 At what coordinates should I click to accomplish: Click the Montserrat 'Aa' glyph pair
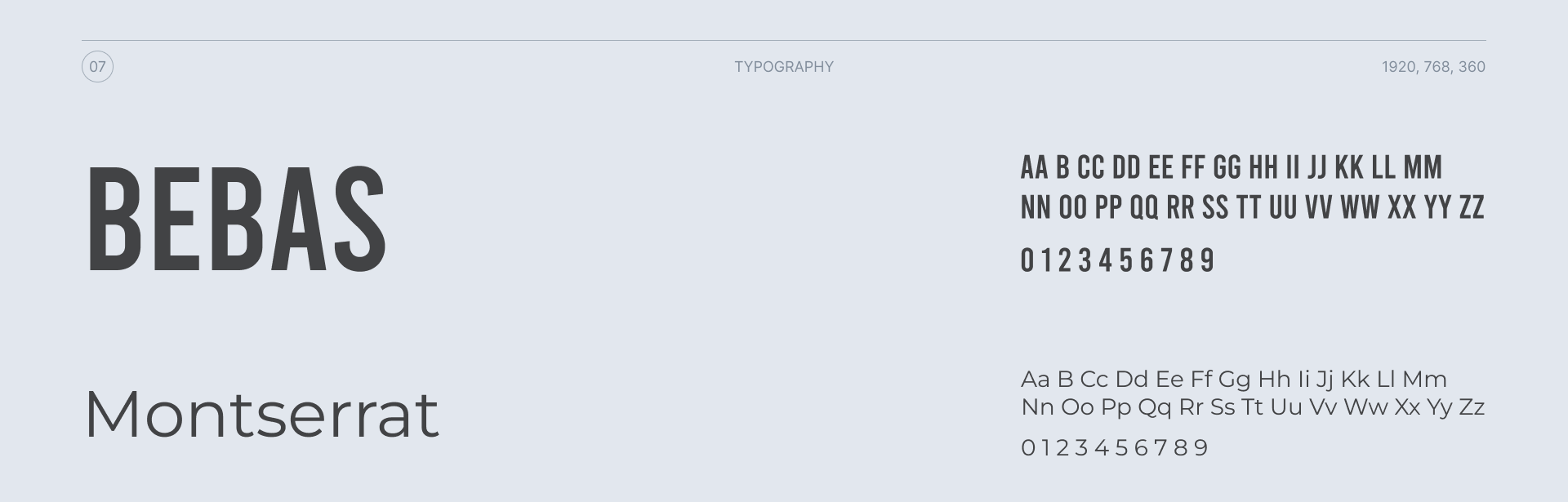(1035, 380)
